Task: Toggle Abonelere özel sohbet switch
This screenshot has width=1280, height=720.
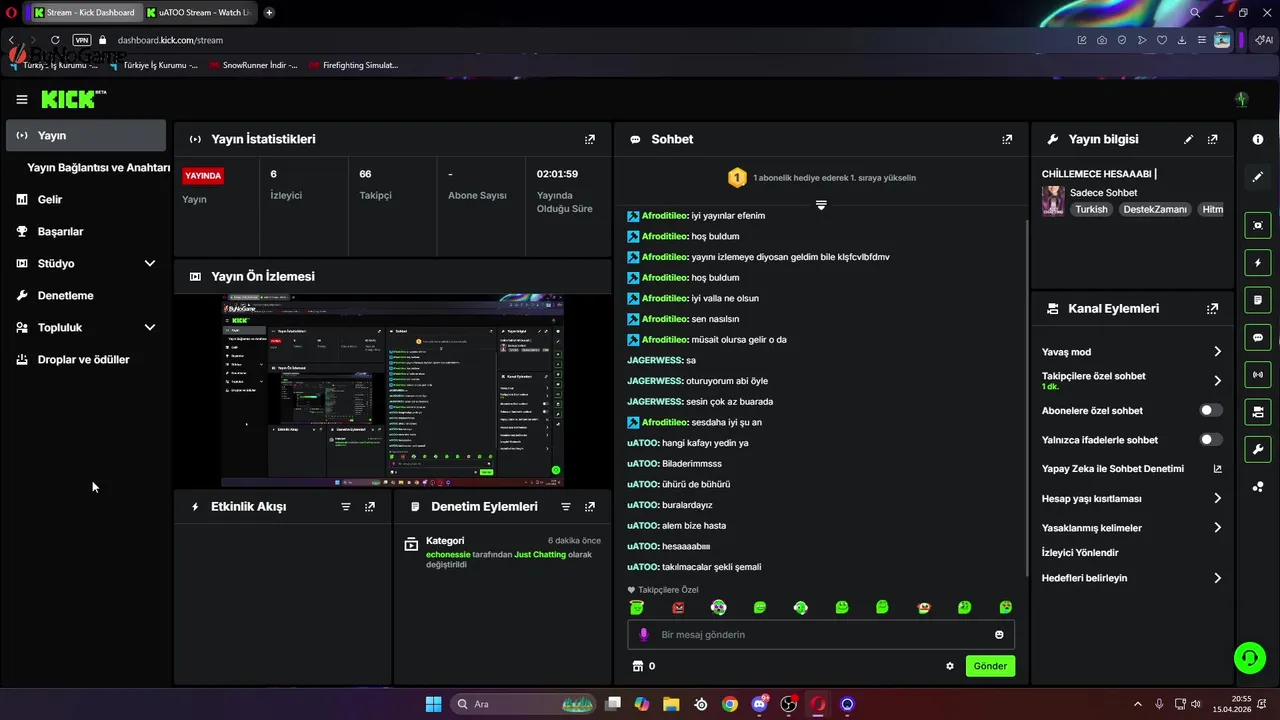Action: [1211, 410]
